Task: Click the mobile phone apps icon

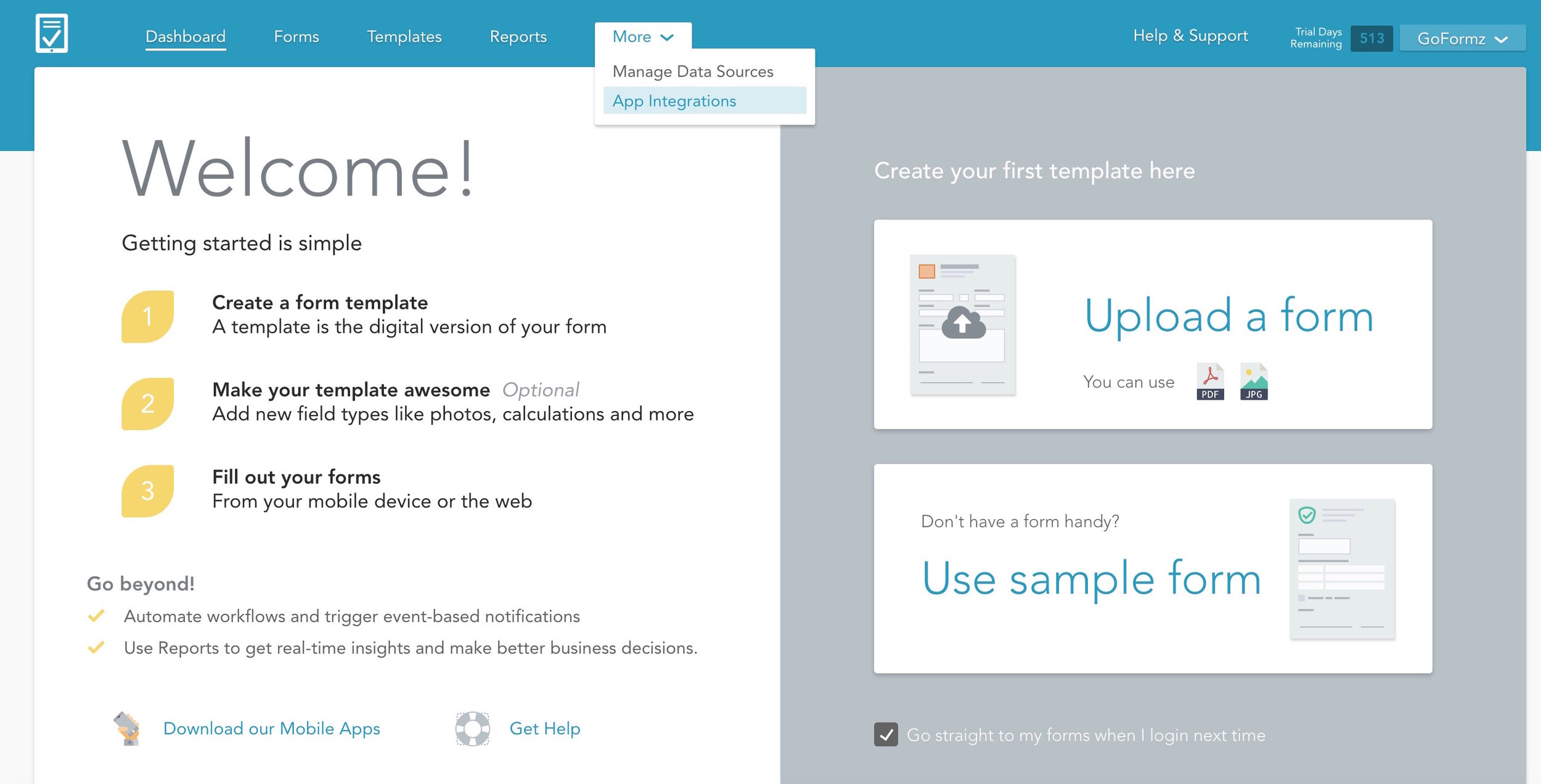Action: click(128, 729)
